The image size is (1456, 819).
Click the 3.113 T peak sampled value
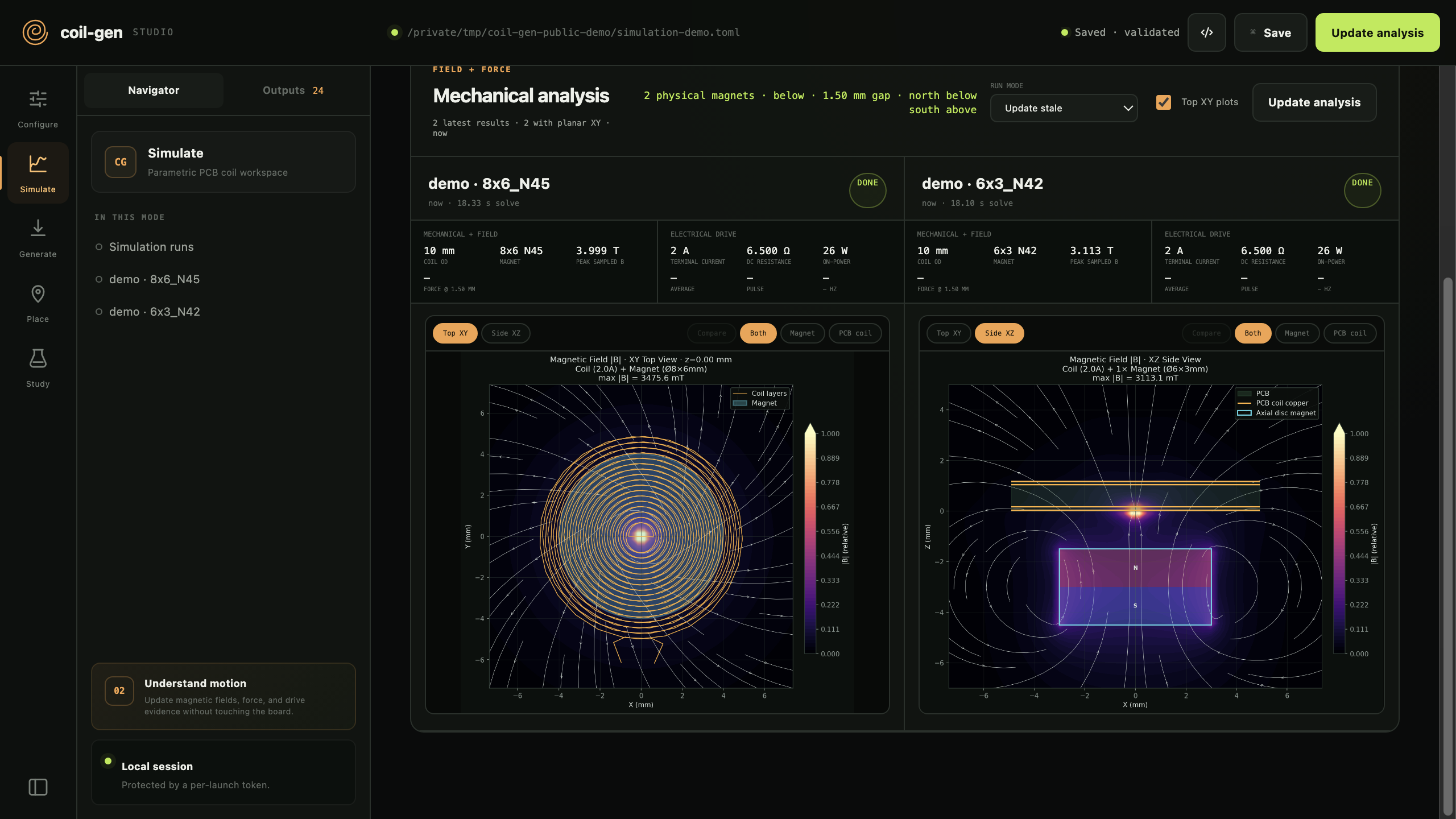point(1091,251)
